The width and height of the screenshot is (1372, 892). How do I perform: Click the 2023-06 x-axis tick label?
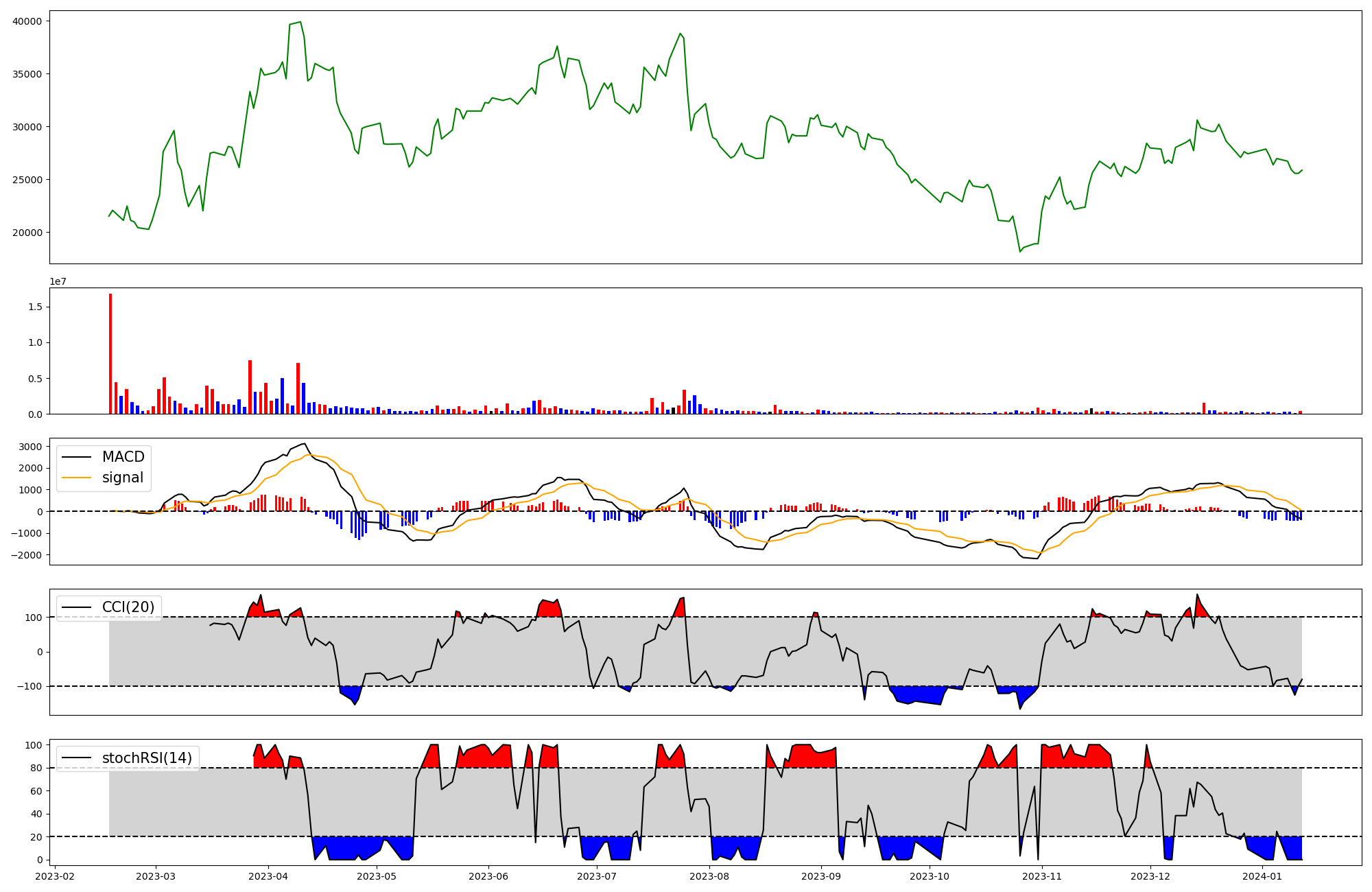point(488,876)
